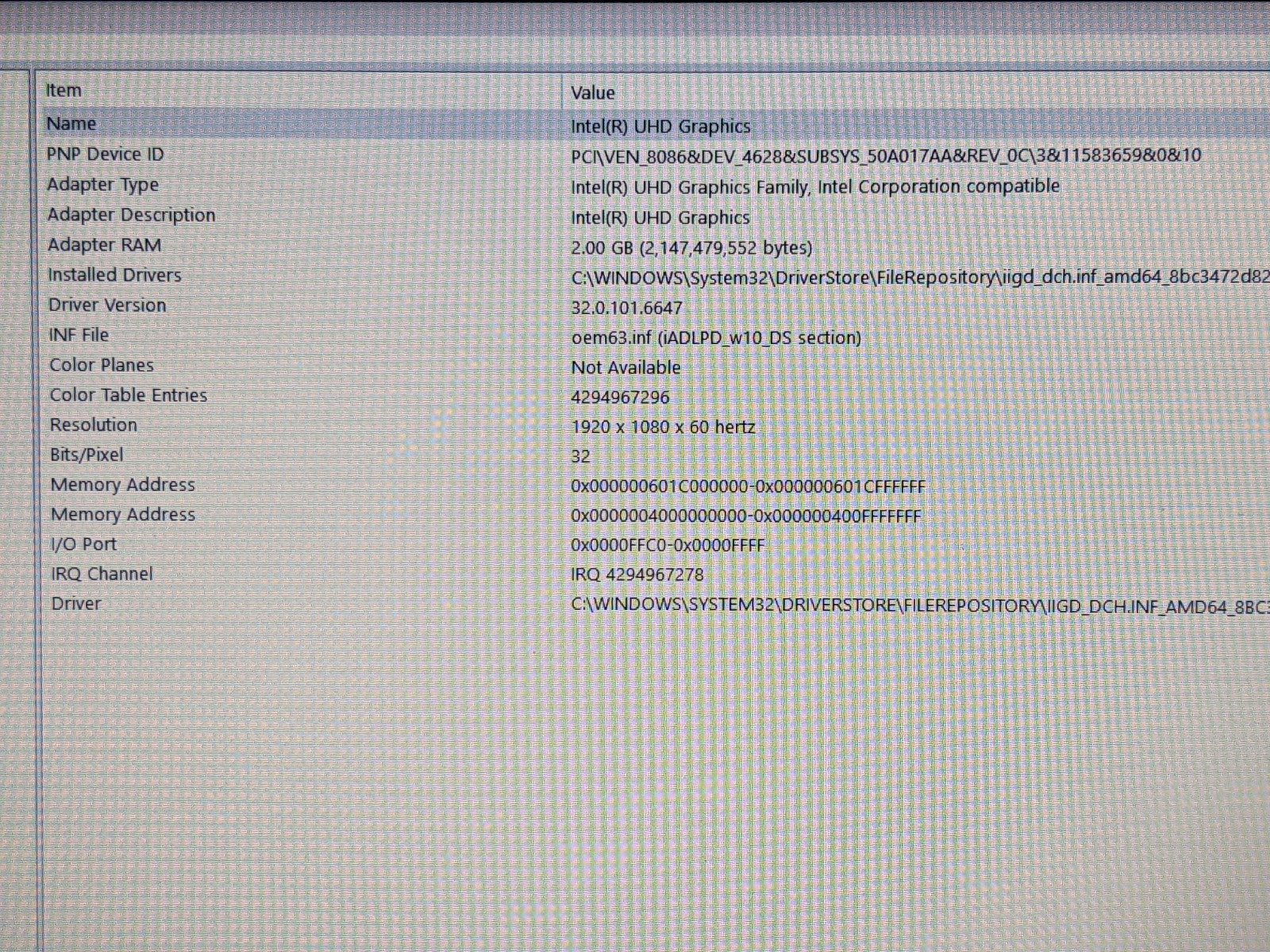
Task: Click the Color Planes row label
Action: [x=102, y=365]
